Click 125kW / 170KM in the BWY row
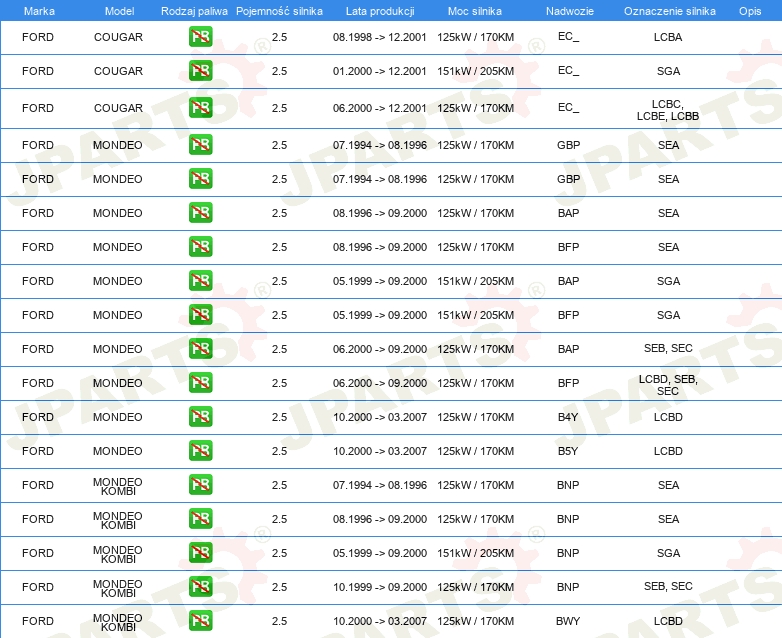Viewport: 782px width, 638px height. coord(476,621)
